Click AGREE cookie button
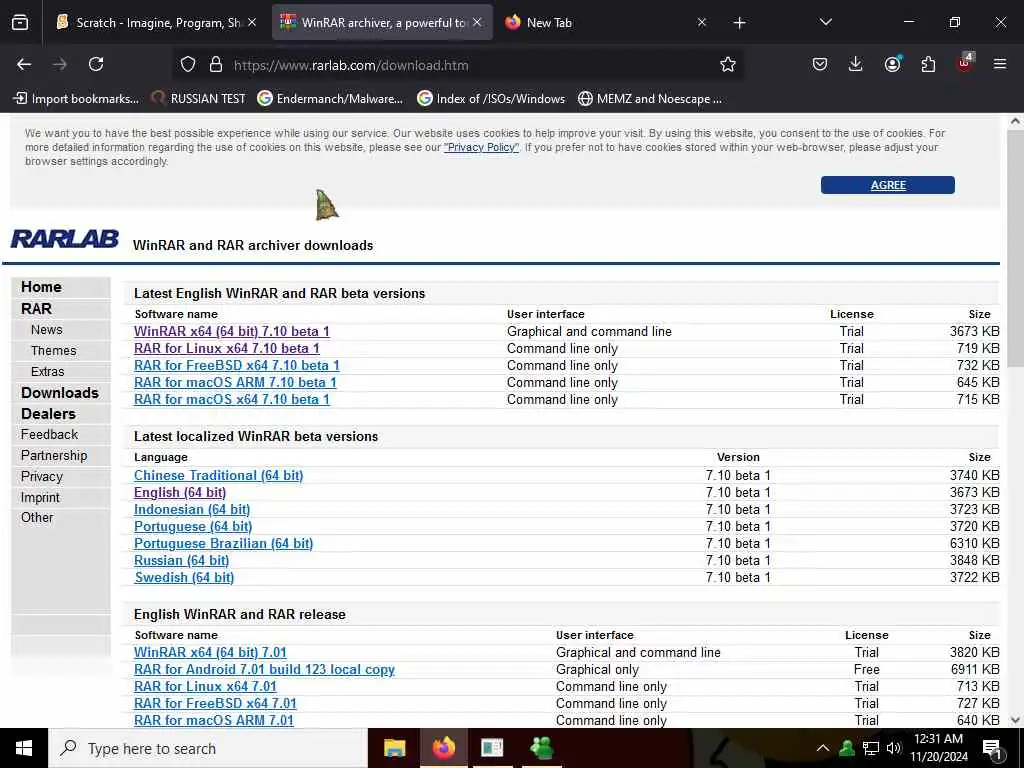 tap(888, 185)
